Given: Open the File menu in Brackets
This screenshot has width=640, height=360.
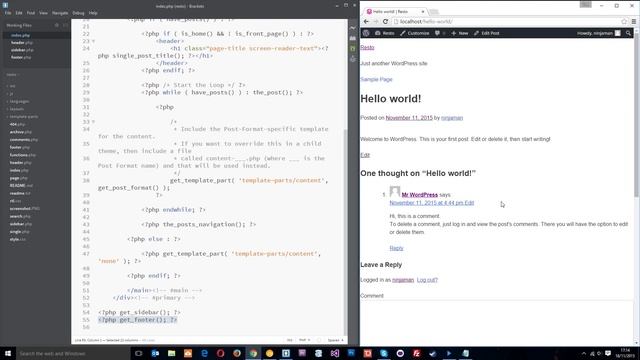Looking at the screenshot, I should [x=8, y=13].
